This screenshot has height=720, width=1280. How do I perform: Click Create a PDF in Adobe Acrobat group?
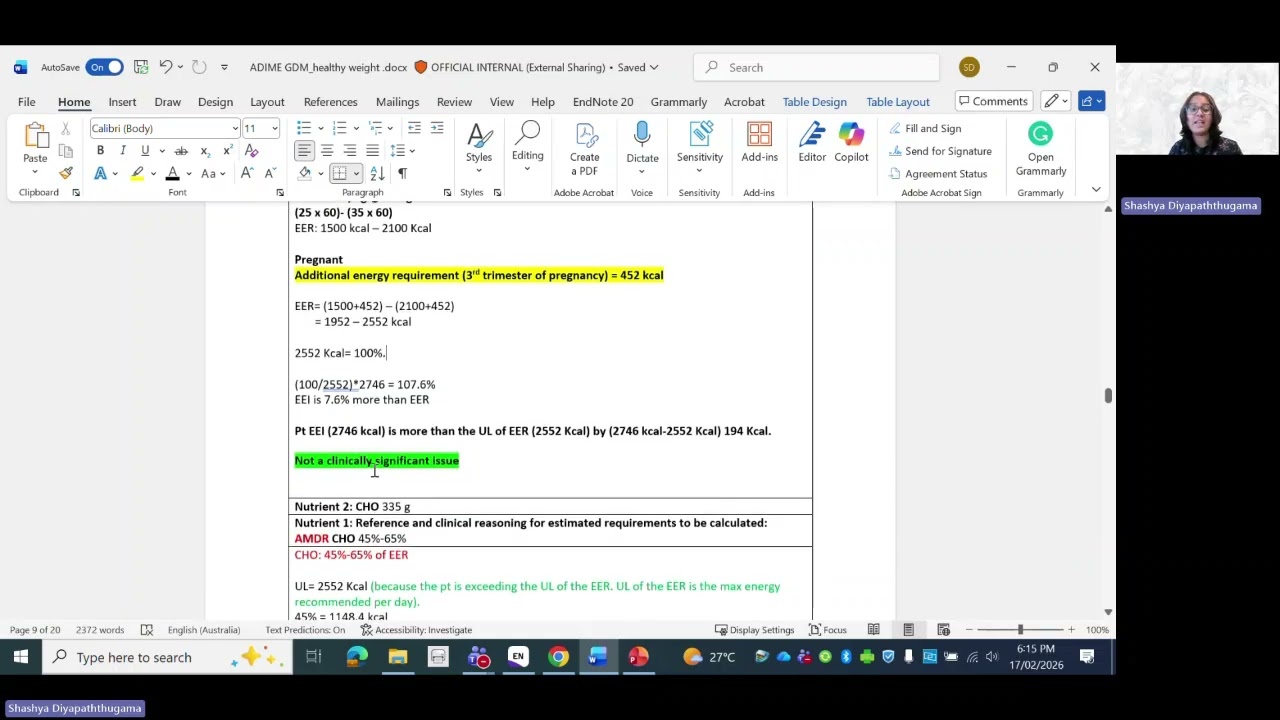pyautogui.click(x=584, y=150)
